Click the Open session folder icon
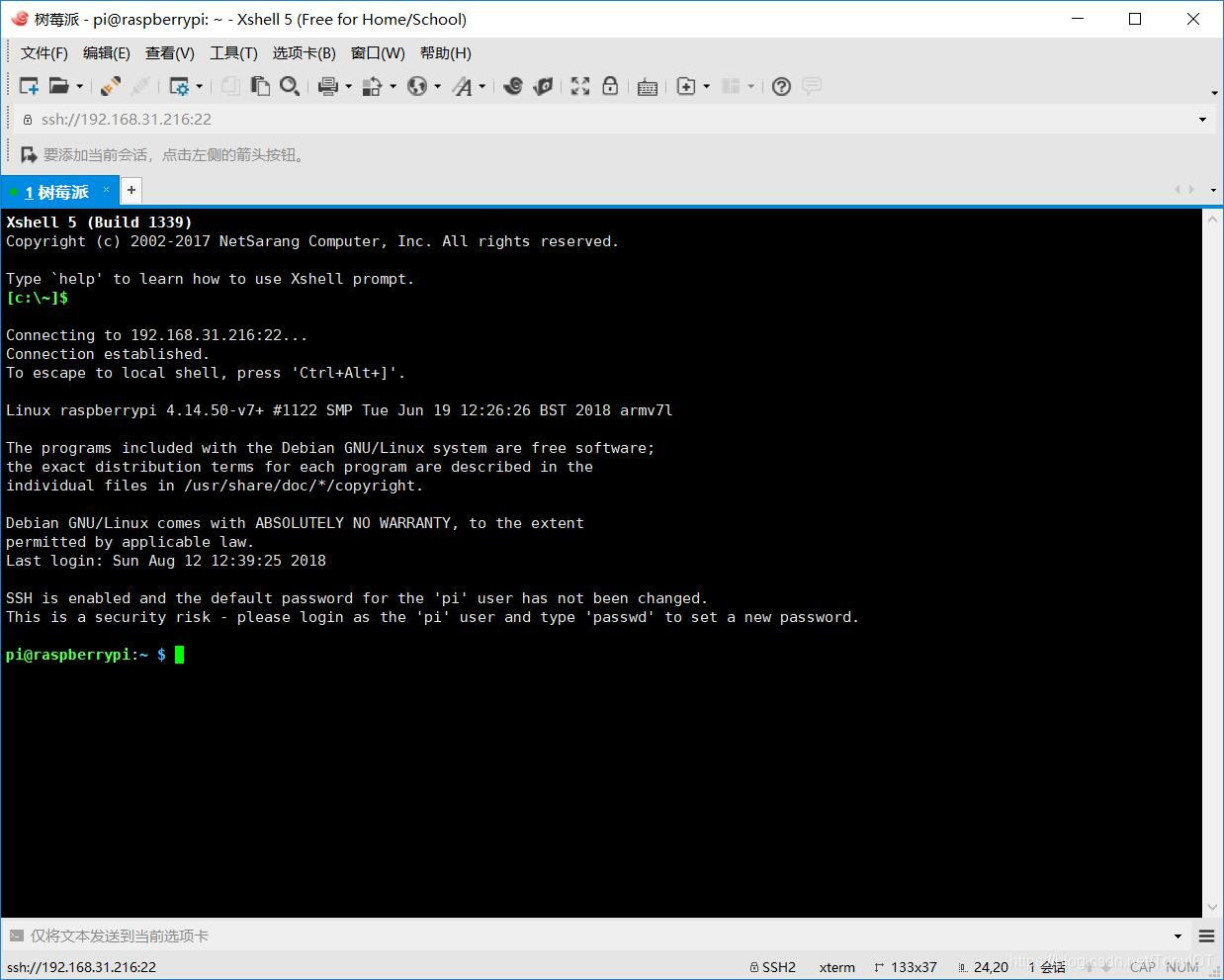The height and width of the screenshot is (980, 1224). pyautogui.click(x=59, y=86)
